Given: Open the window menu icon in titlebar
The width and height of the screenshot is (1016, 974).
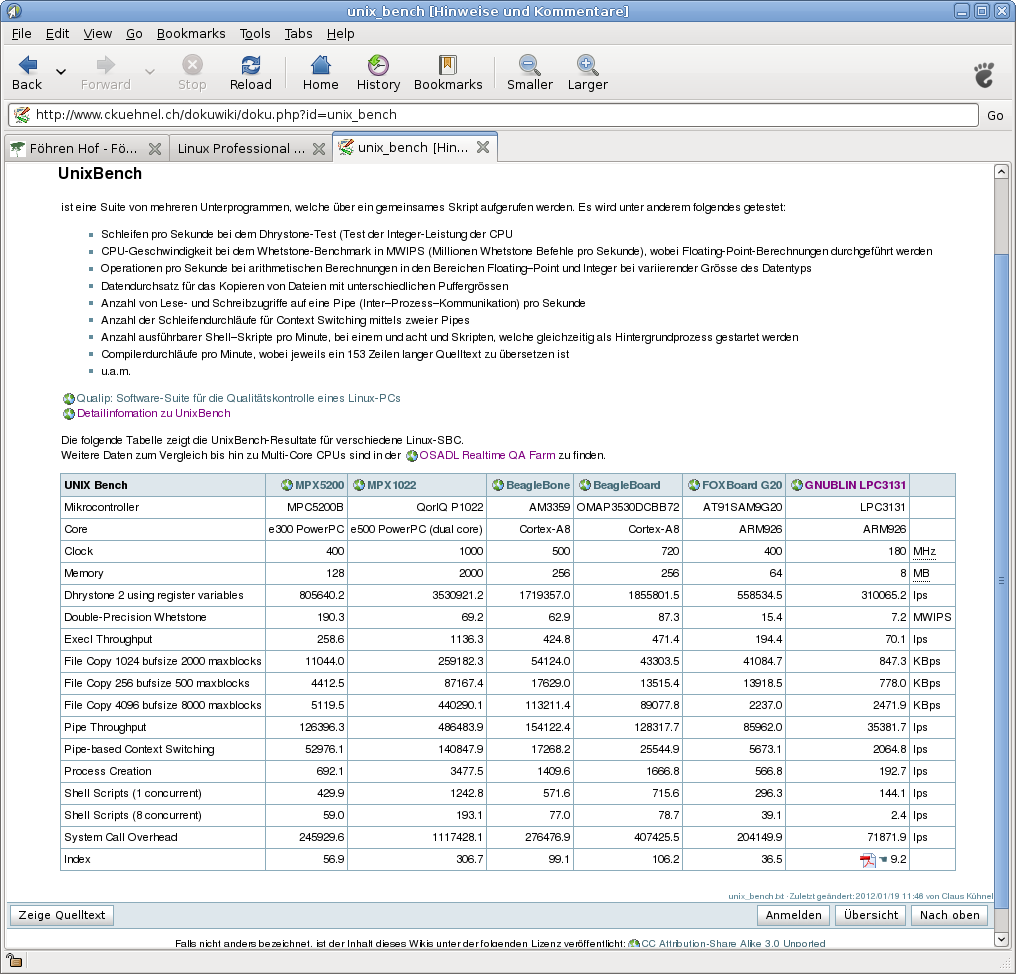Looking at the screenshot, I should pos(13,11).
